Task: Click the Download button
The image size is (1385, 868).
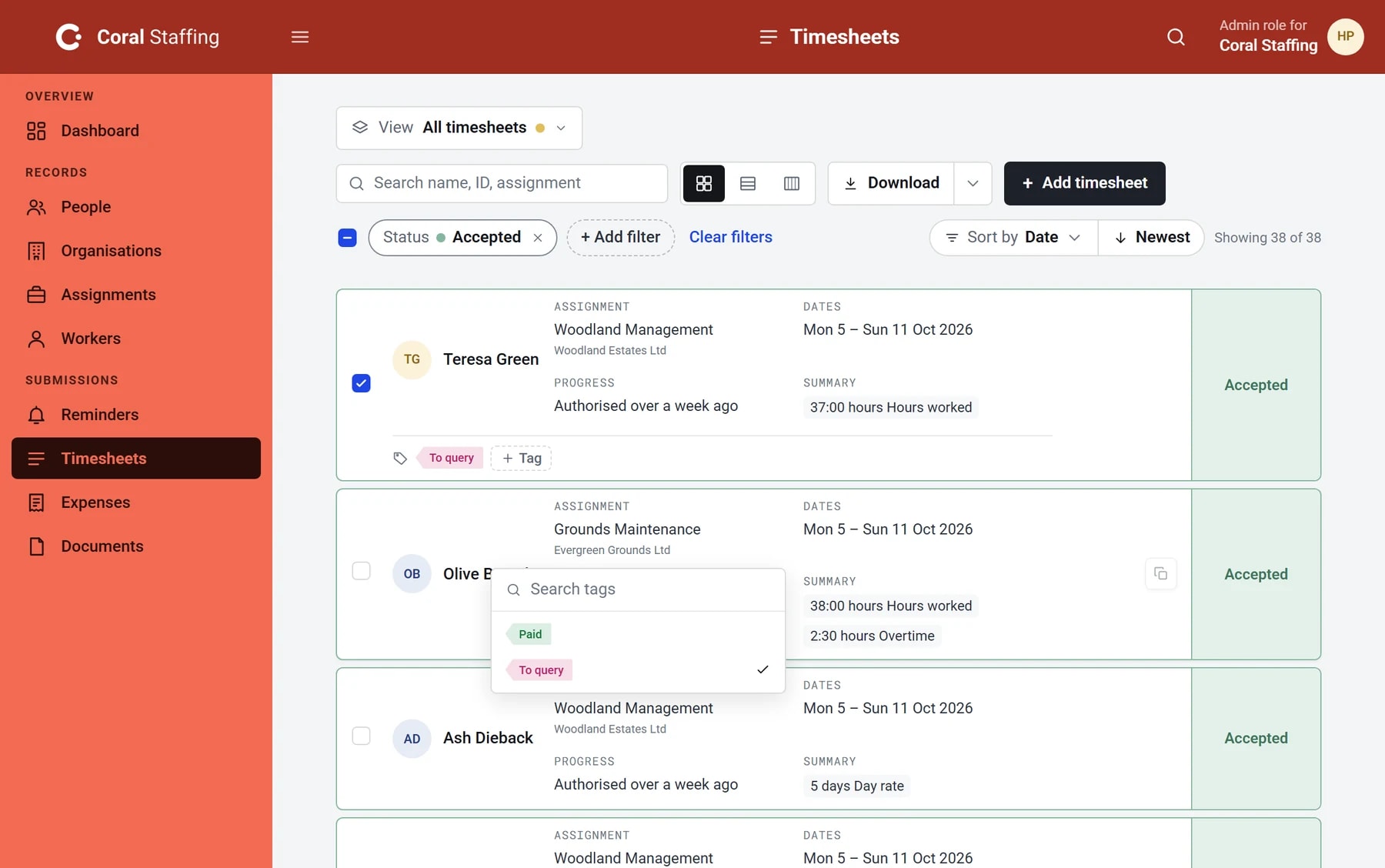Action: coord(891,183)
